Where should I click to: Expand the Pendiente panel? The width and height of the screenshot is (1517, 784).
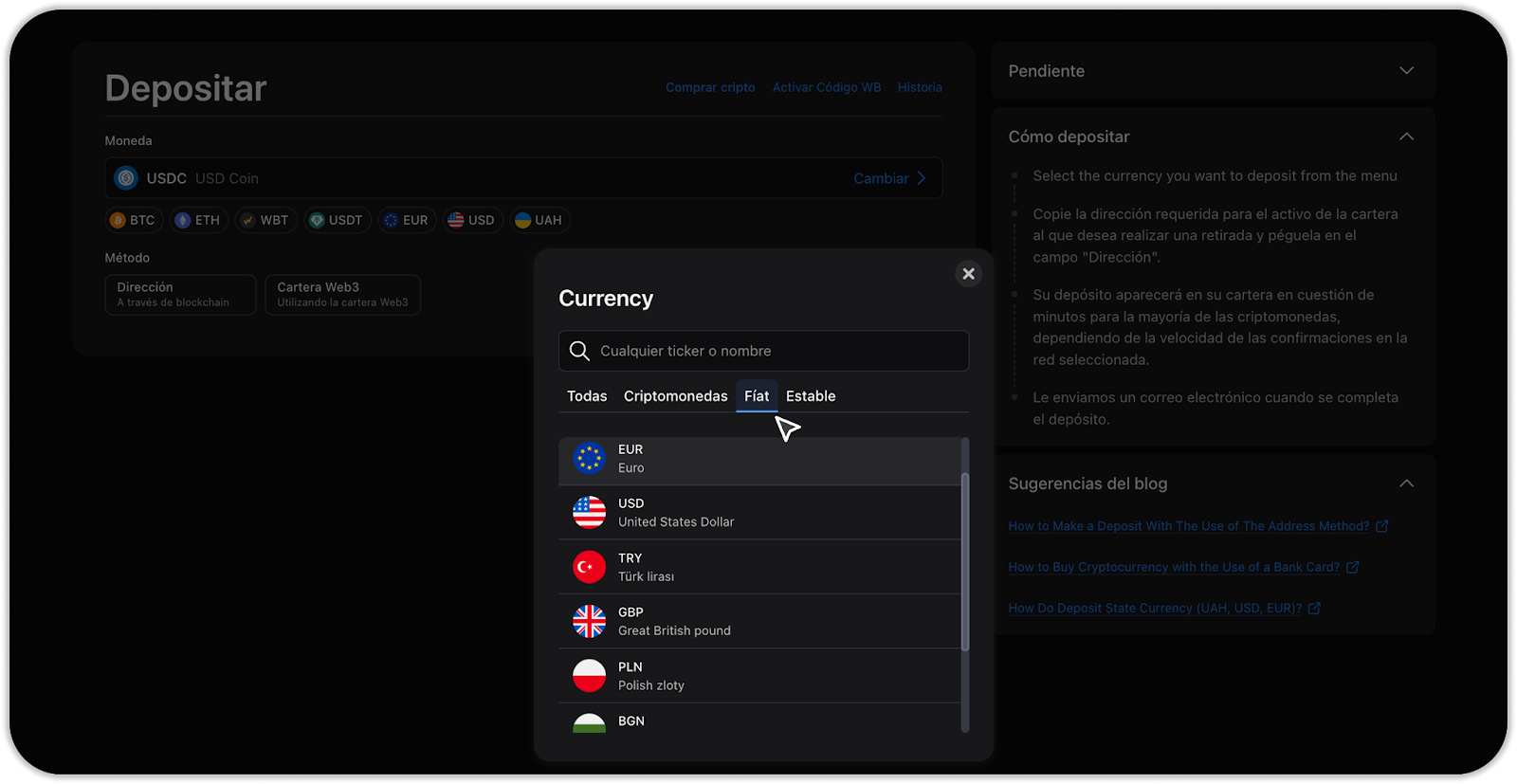coord(1406,71)
